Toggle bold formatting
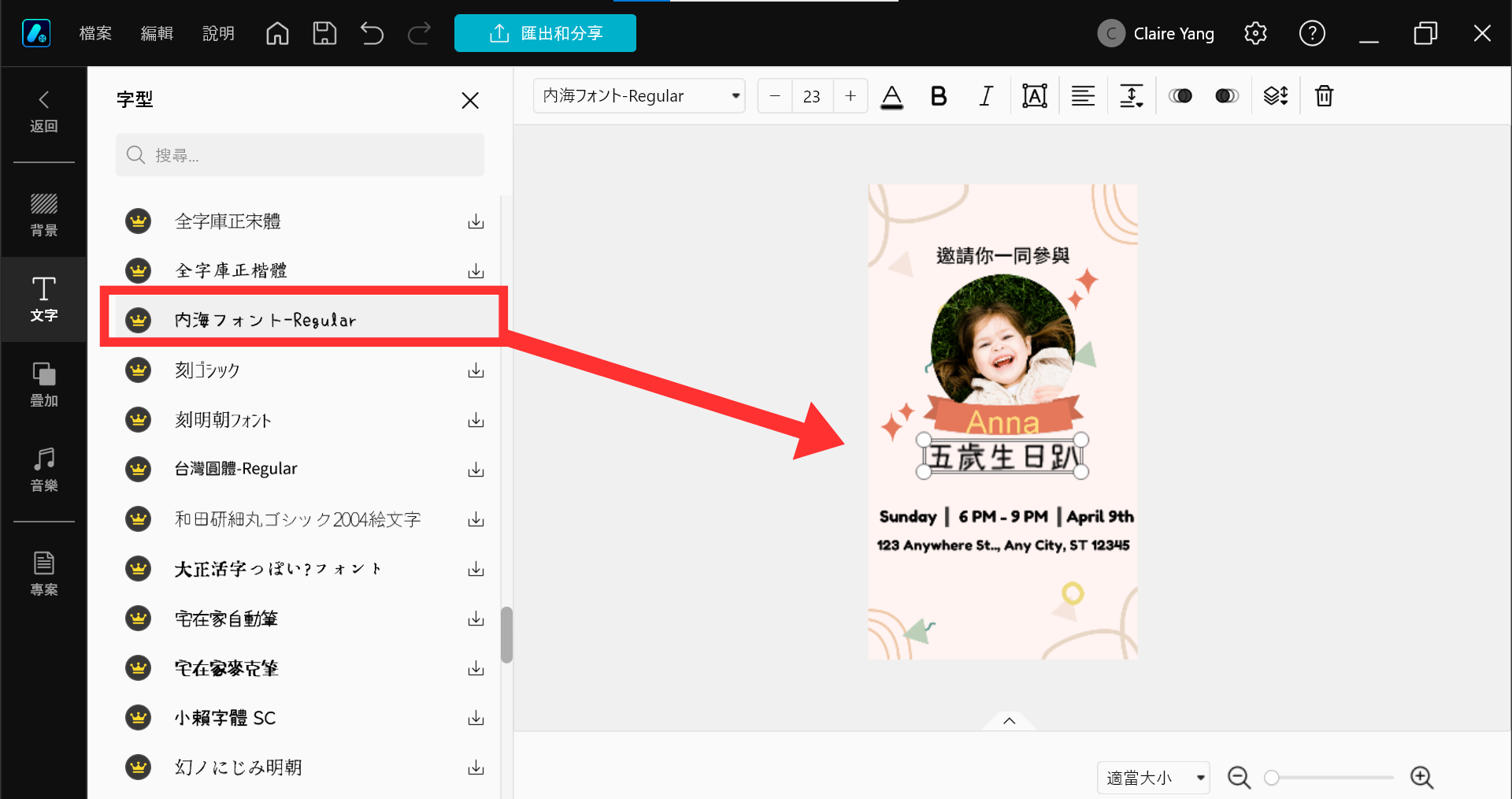 939,96
